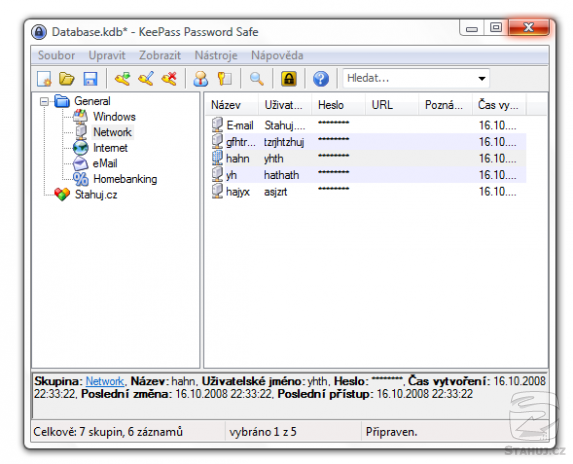Click the hajyx entry's icon
Image resolution: width=573 pixels, height=464 pixels.
point(217,191)
